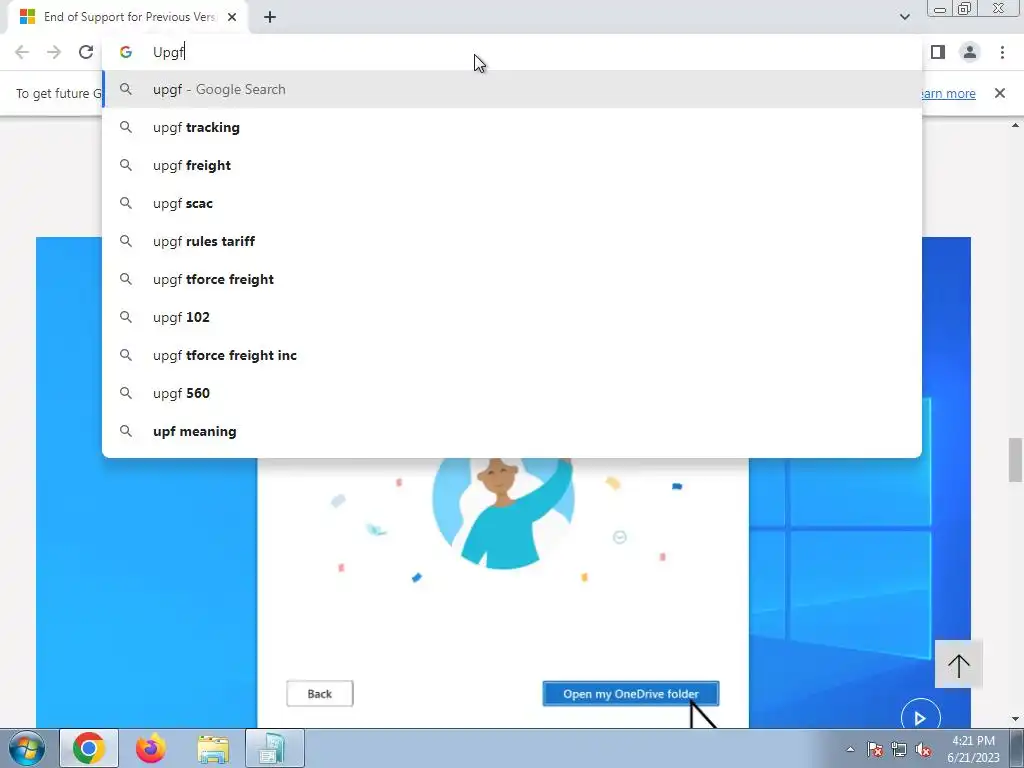1024x768 pixels.
Task: Select the End of Support tab
Action: point(128,18)
